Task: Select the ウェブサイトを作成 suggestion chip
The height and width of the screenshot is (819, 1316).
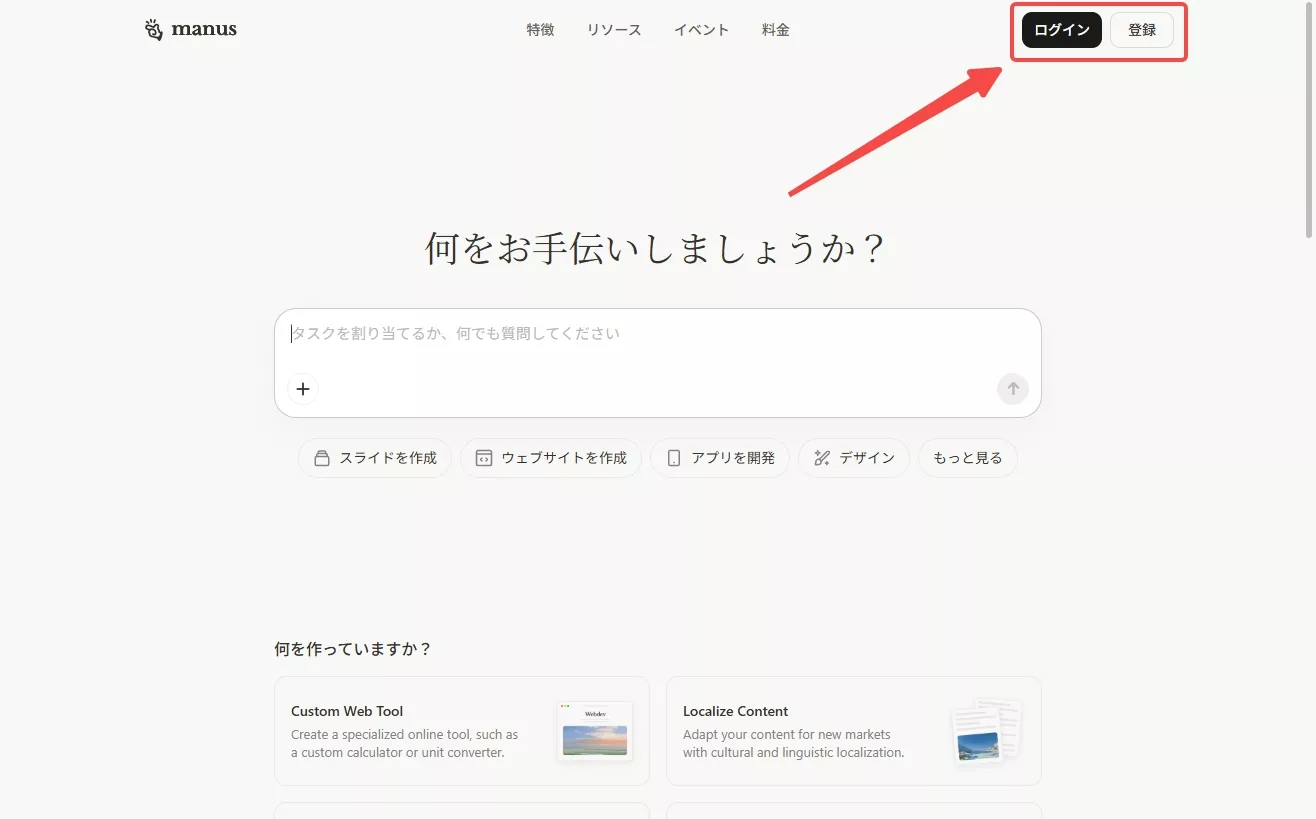Action: [x=551, y=457]
